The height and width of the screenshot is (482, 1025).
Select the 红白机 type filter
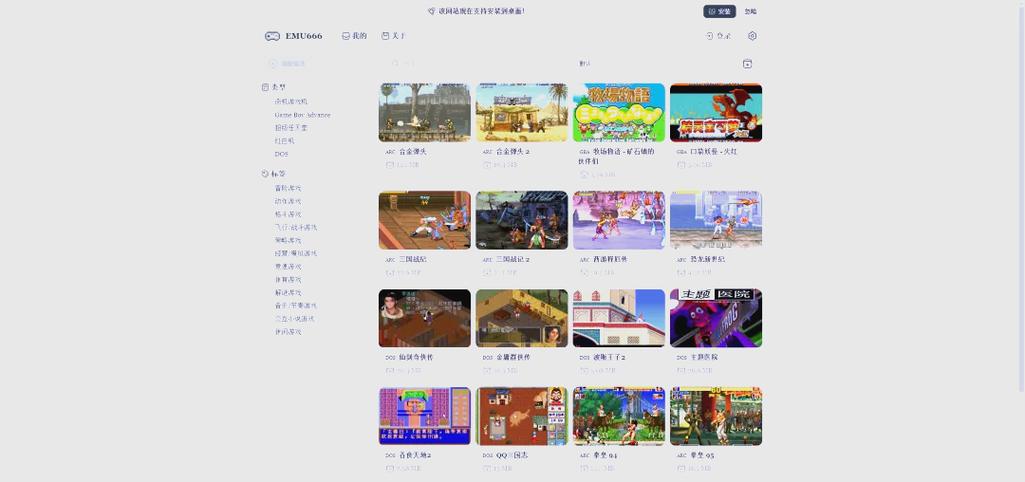pyautogui.click(x=284, y=141)
